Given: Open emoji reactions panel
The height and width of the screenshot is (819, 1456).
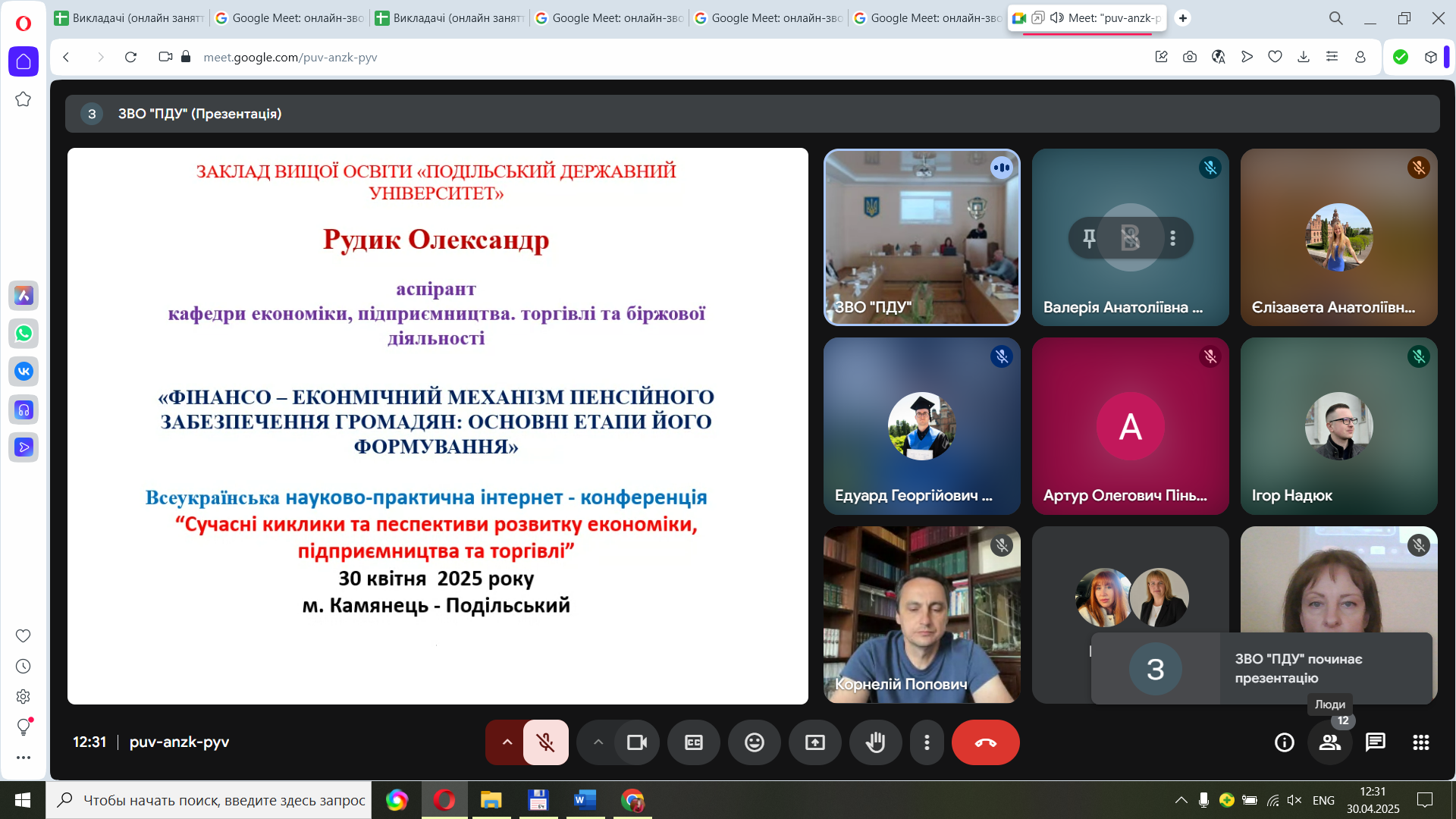Looking at the screenshot, I should click(754, 742).
